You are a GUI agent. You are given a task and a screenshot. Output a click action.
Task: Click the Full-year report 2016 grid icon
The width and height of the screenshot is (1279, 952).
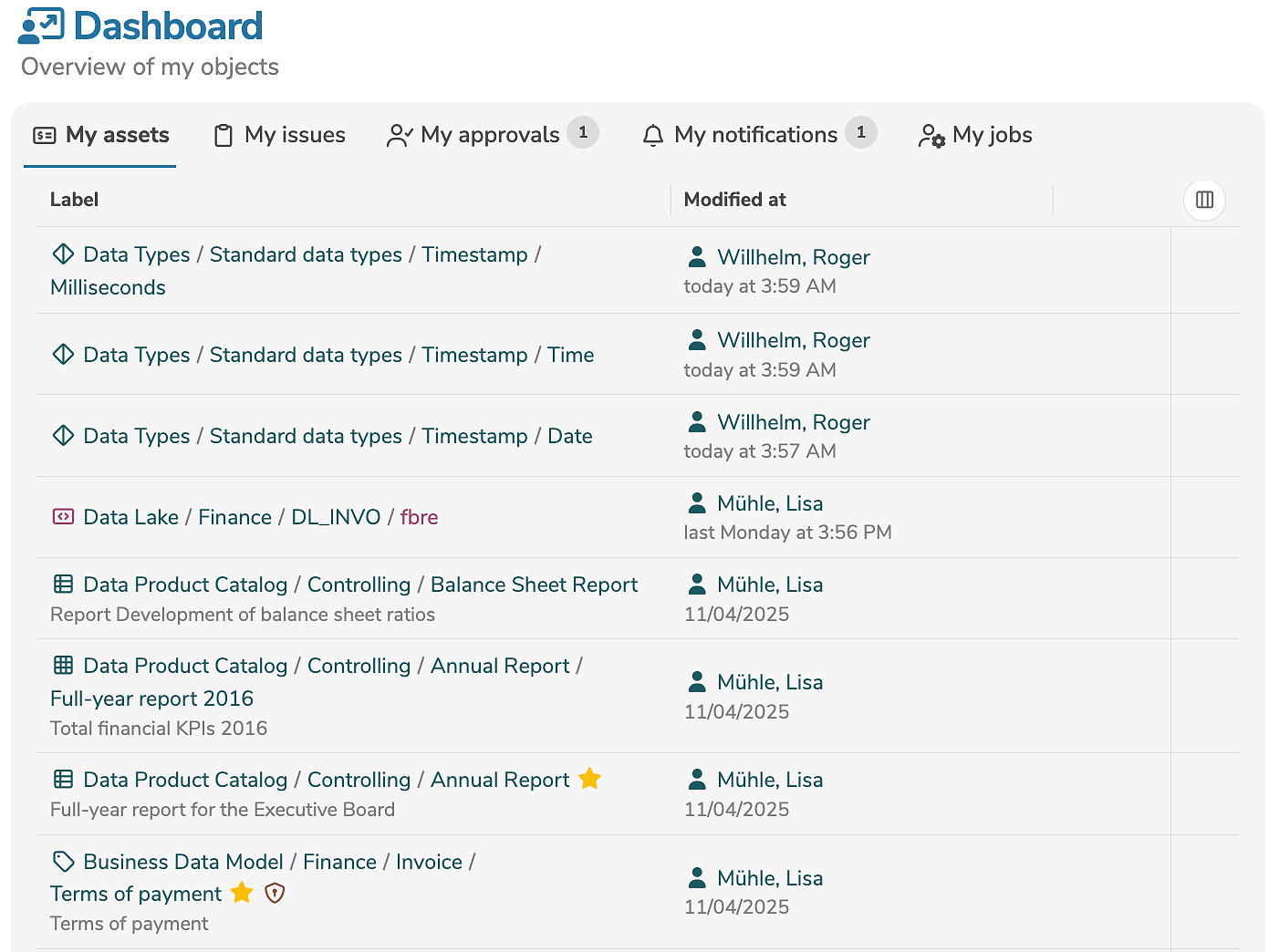point(63,666)
